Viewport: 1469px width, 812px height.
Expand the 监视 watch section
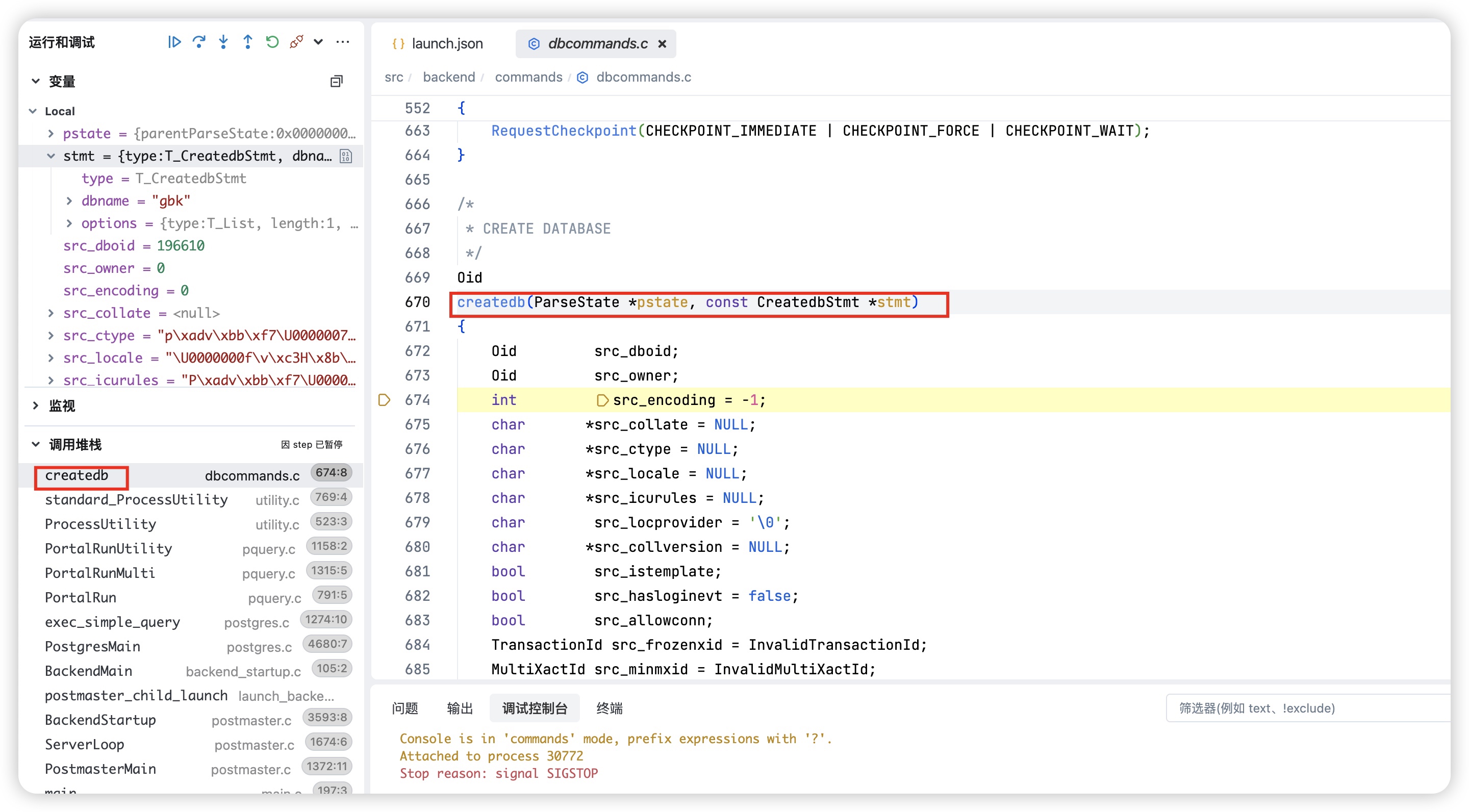click(36, 405)
